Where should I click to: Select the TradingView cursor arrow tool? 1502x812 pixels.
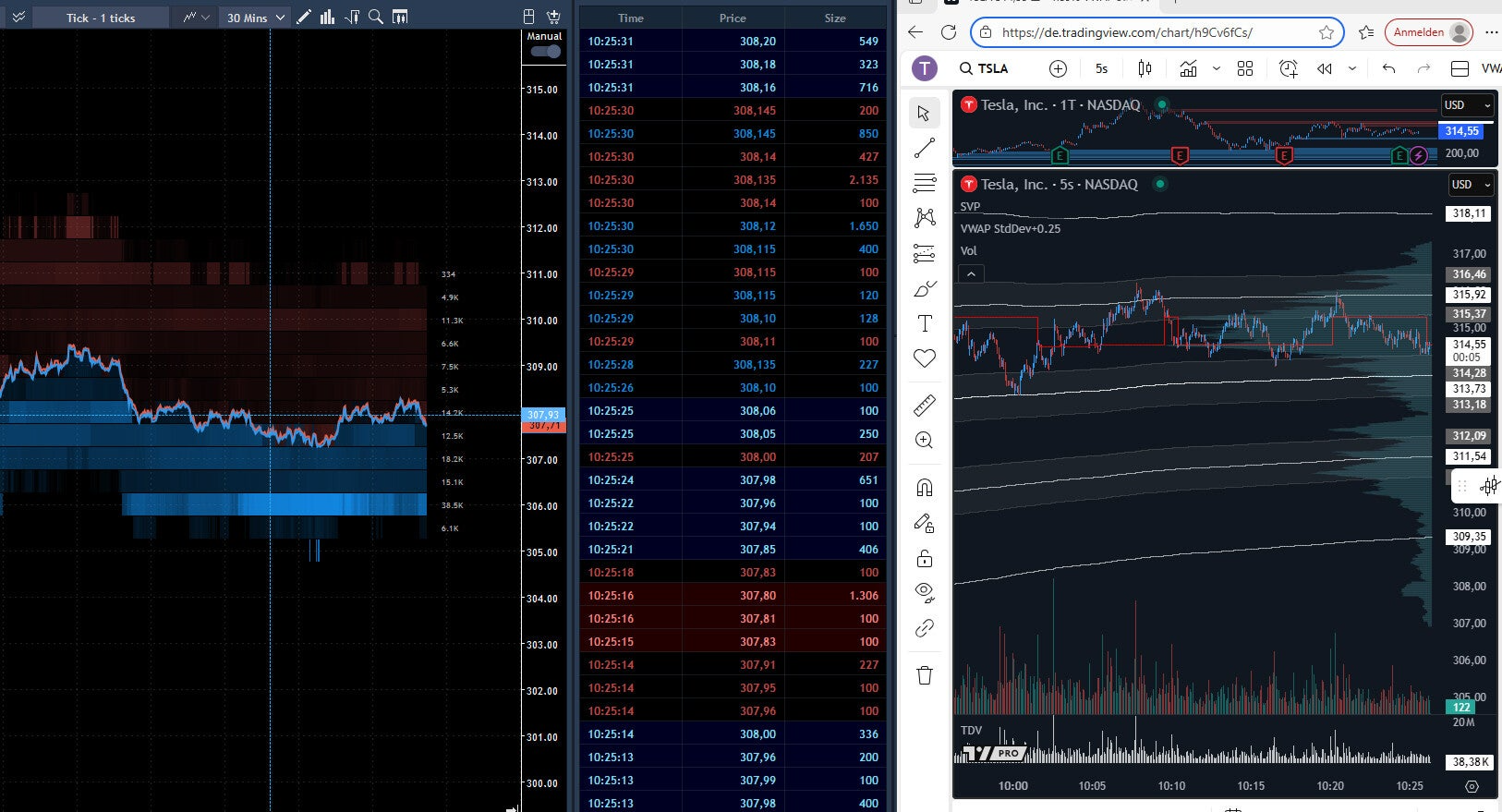pos(924,113)
